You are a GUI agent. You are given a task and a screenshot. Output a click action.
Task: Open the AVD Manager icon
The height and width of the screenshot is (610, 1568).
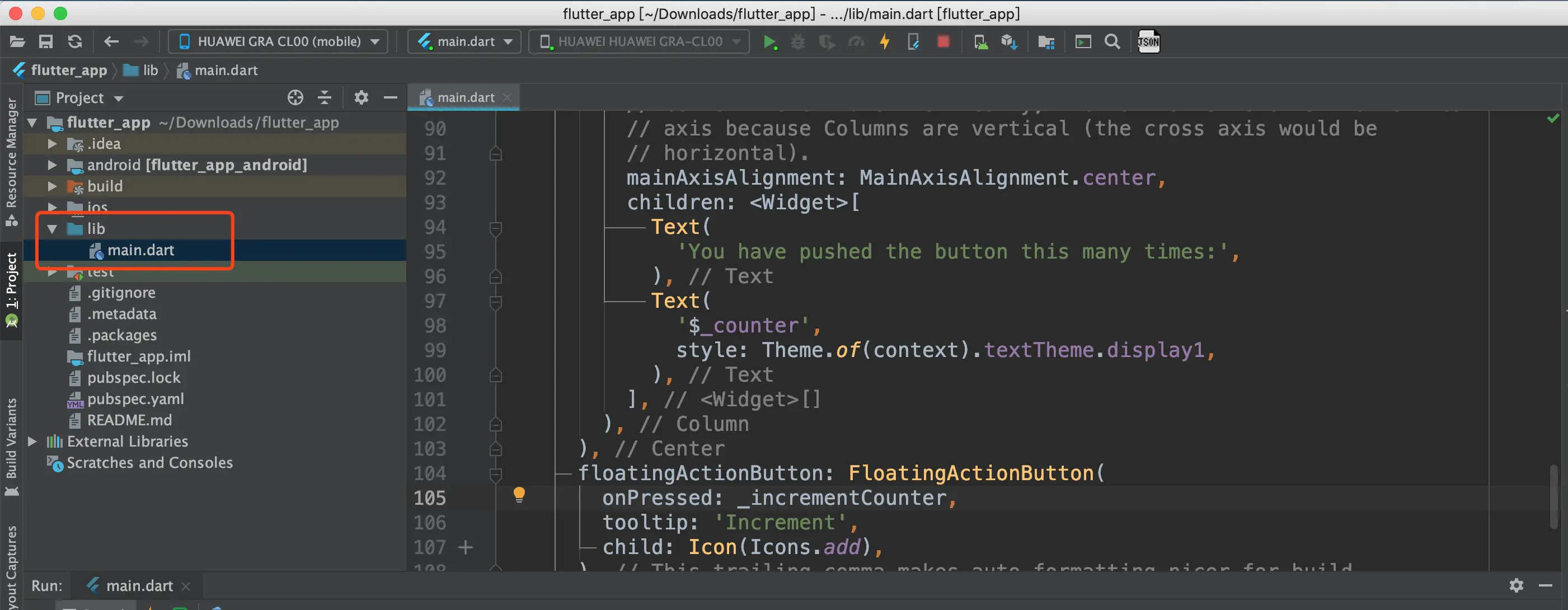pyautogui.click(x=980, y=42)
